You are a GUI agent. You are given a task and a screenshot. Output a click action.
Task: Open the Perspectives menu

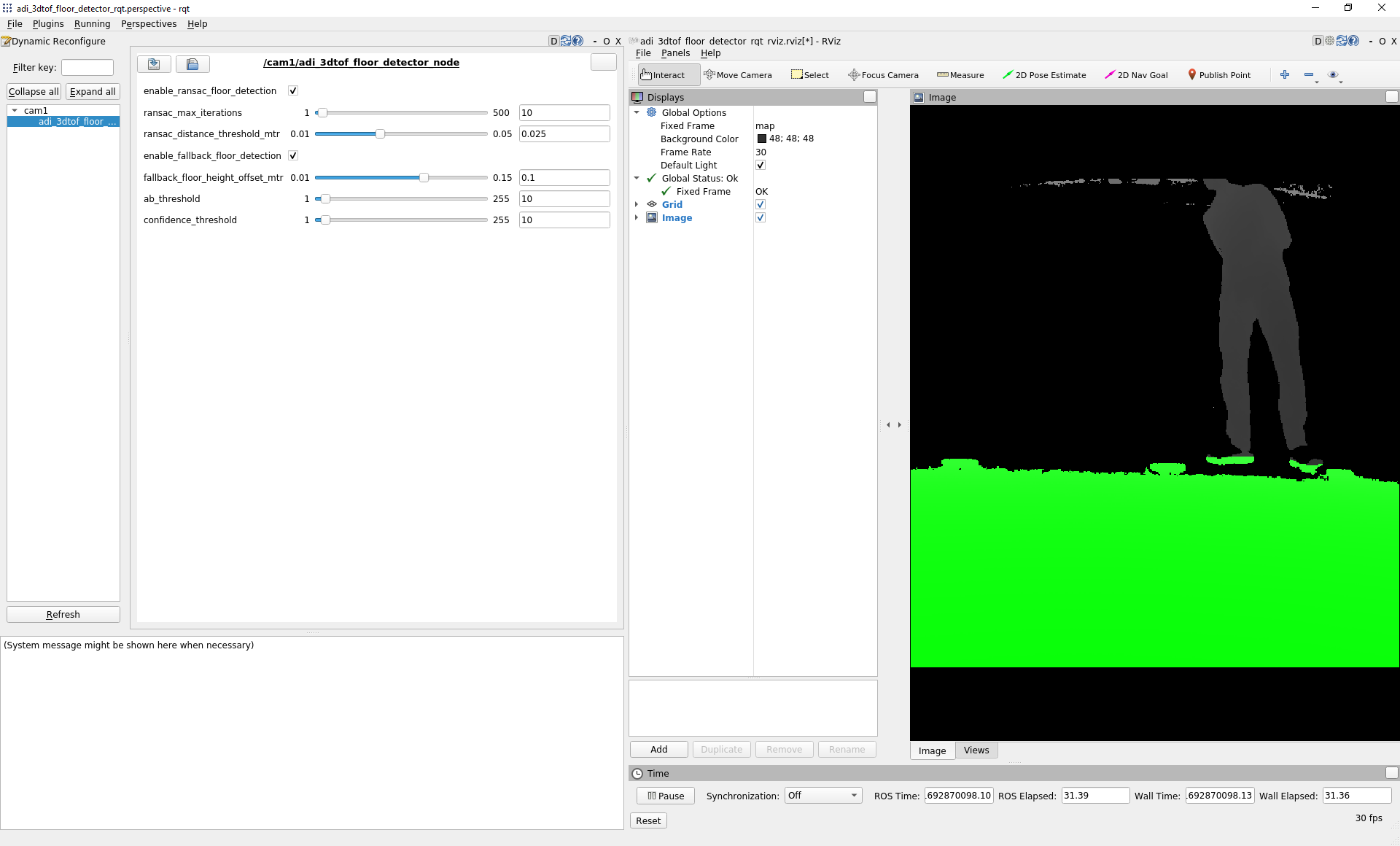click(x=149, y=24)
